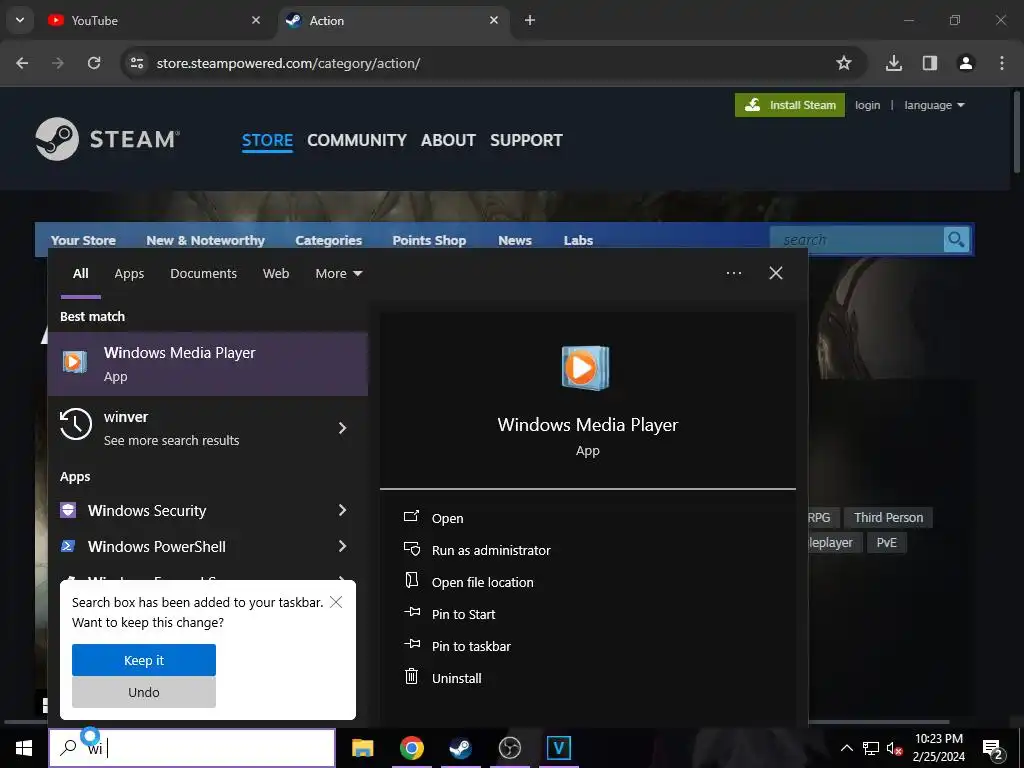Open Steam ABOUT page

coord(448,140)
